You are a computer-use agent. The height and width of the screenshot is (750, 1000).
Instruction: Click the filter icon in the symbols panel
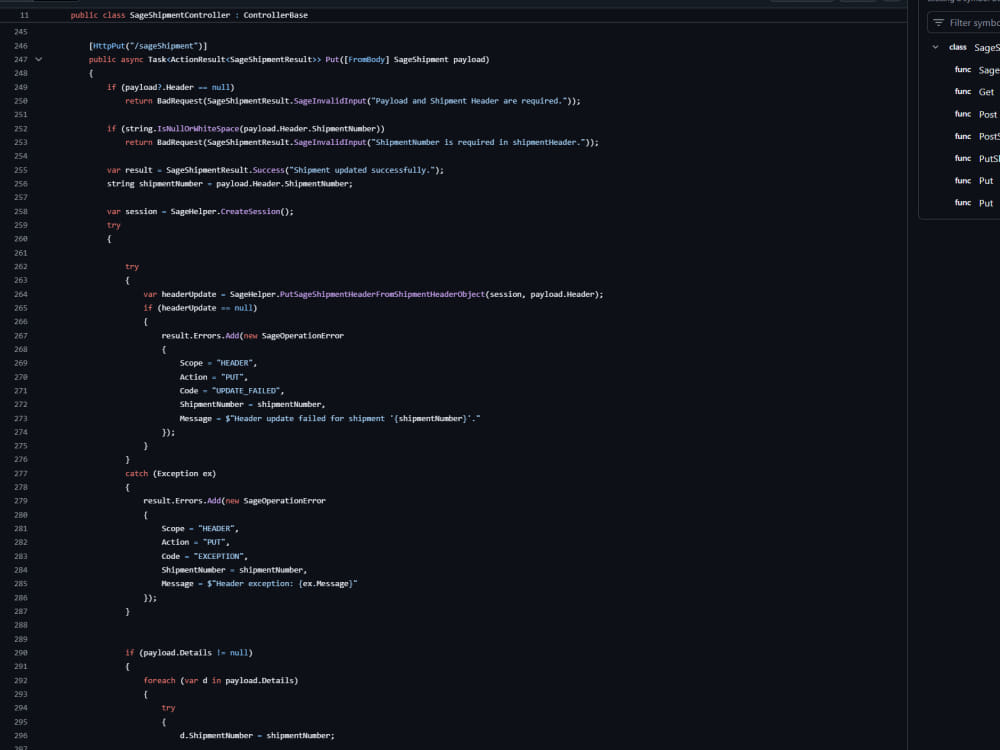coord(938,23)
